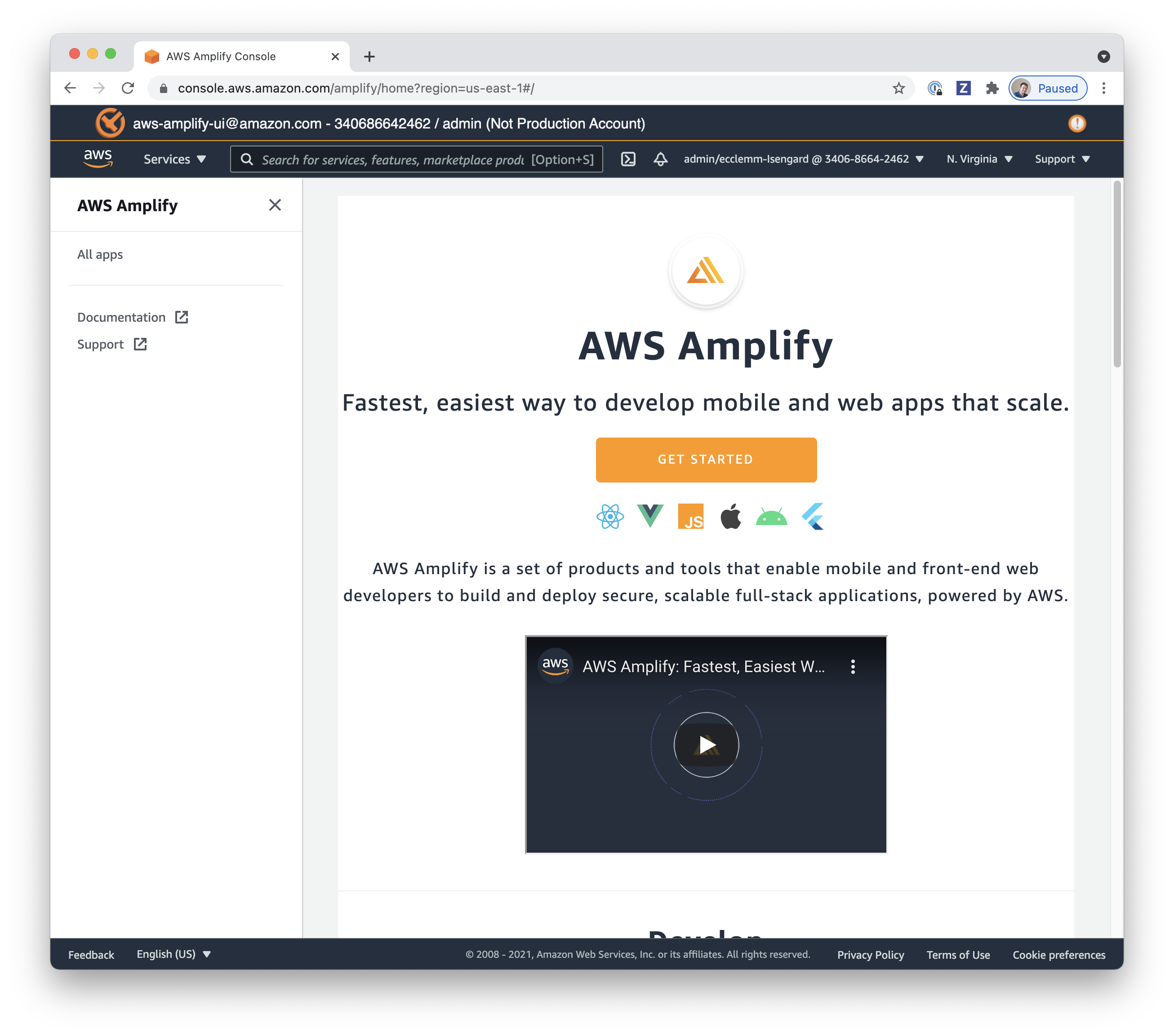Open the video's three-dot options menu
The image size is (1174, 1036).
tap(853, 666)
